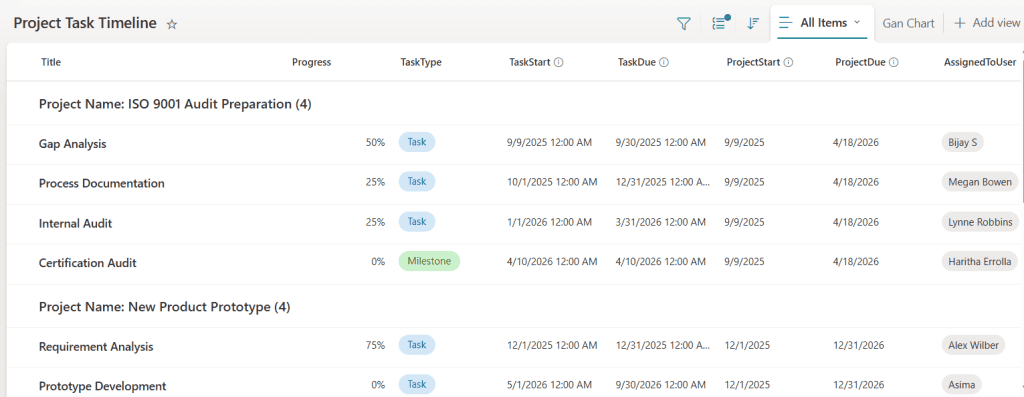Screen dimensions: 1024x397
Task: Click the Progress column header
Action: pyautogui.click(x=312, y=63)
